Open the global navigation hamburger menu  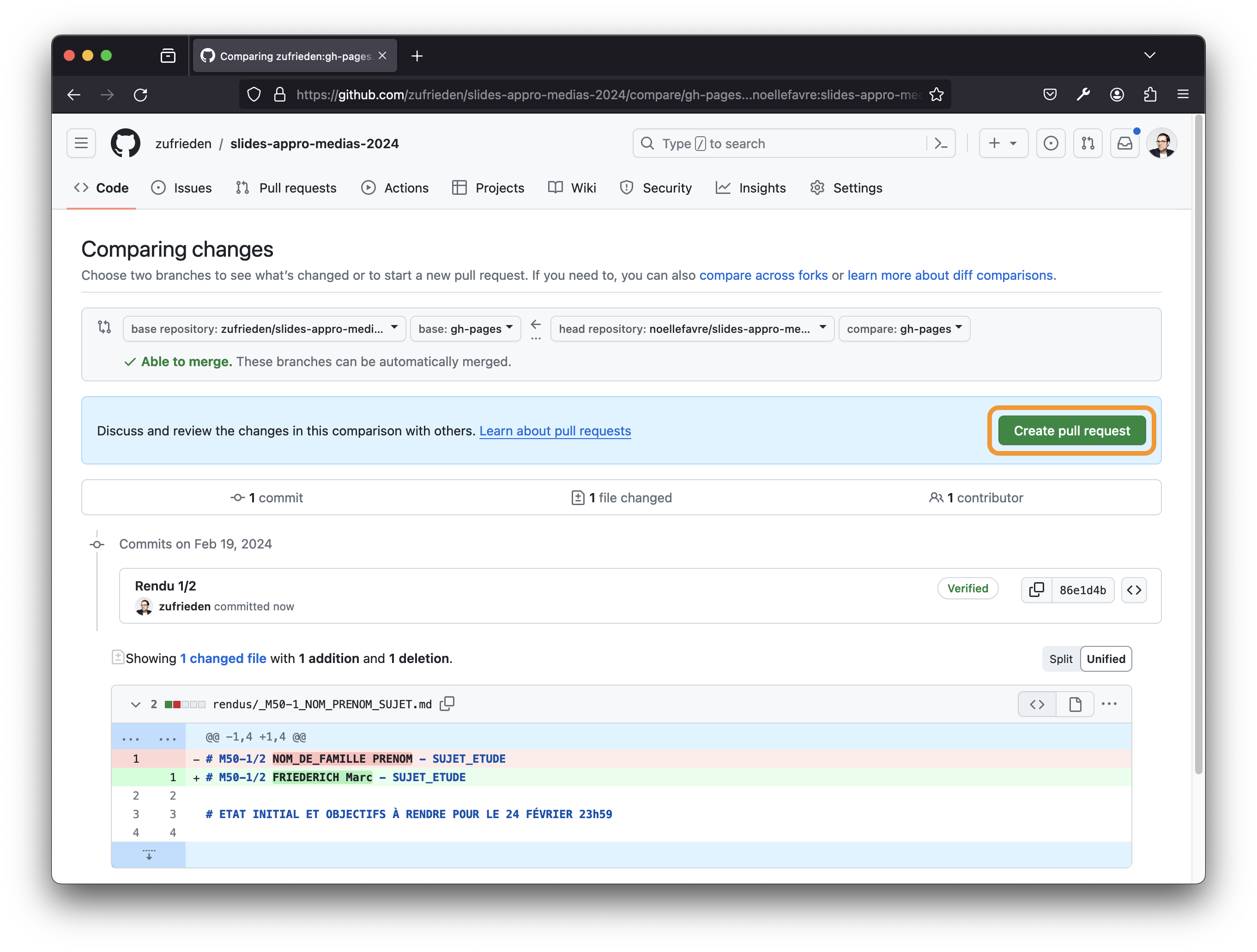click(81, 143)
